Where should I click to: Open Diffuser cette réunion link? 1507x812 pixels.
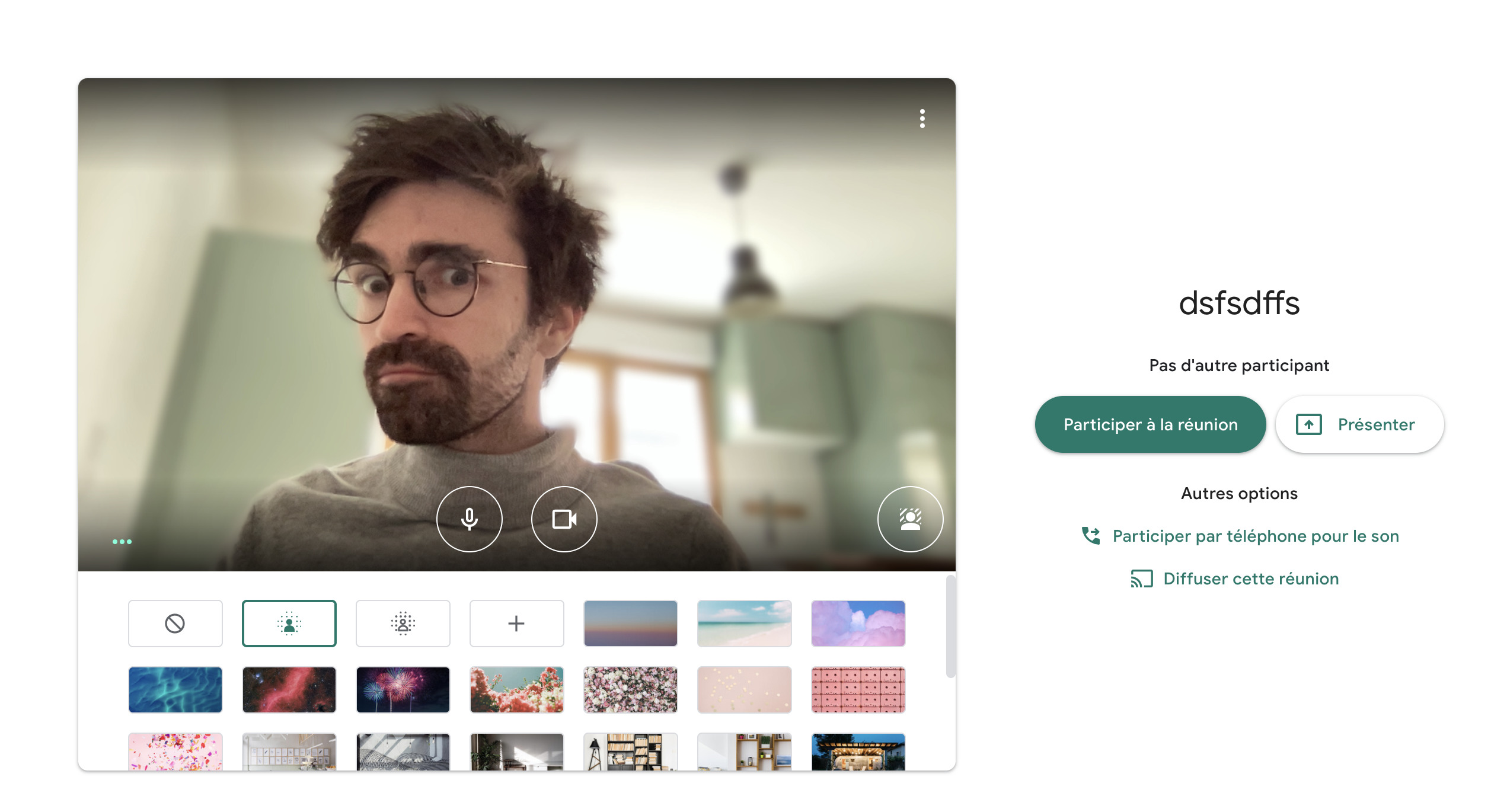click(x=1234, y=578)
